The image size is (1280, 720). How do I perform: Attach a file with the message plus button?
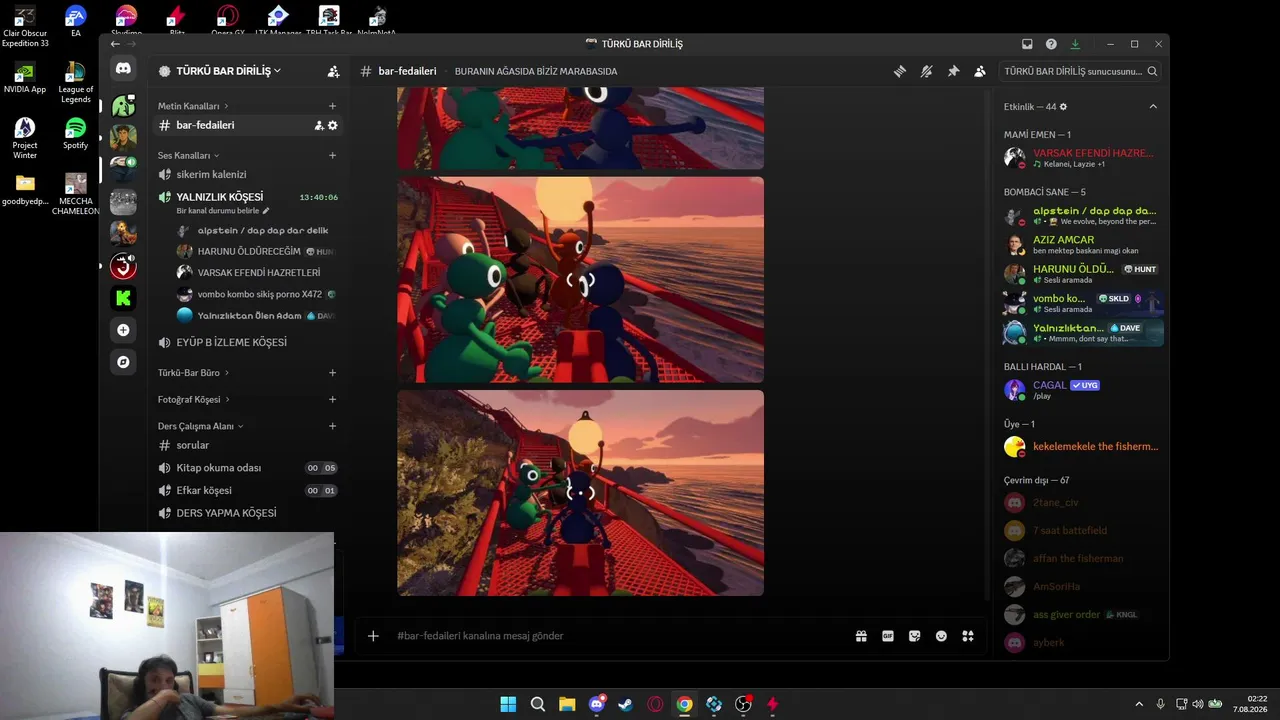(x=373, y=636)
